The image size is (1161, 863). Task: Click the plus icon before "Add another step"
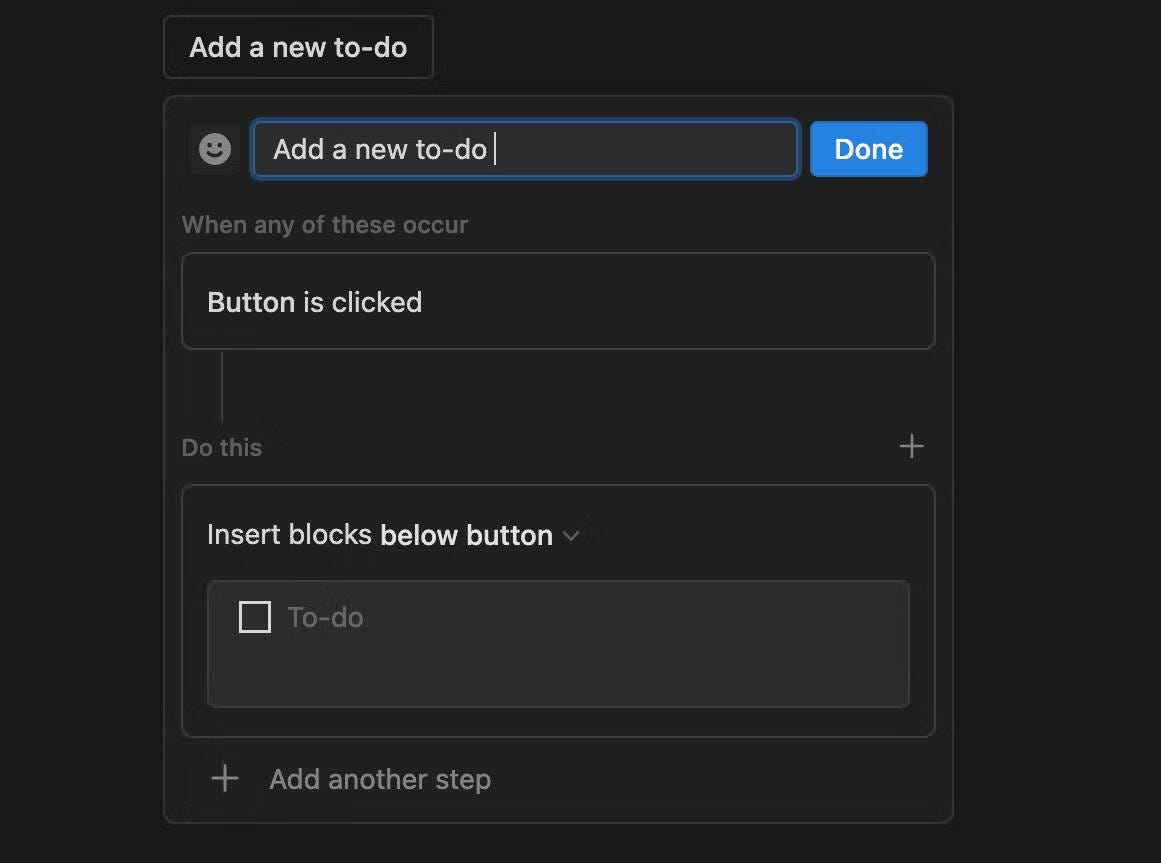[x=225, y=779]
